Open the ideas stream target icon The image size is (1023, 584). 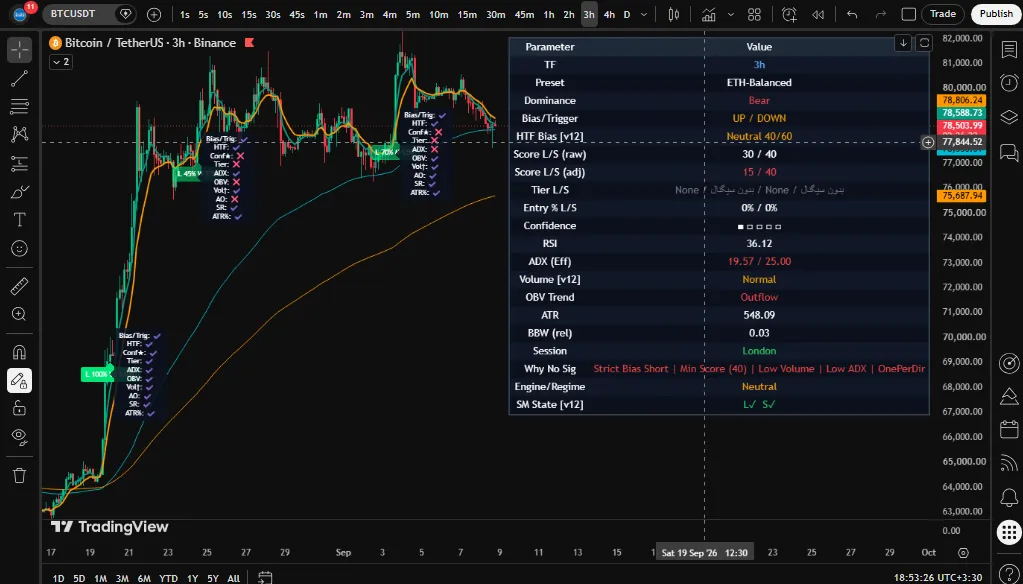click(1009, 363)
